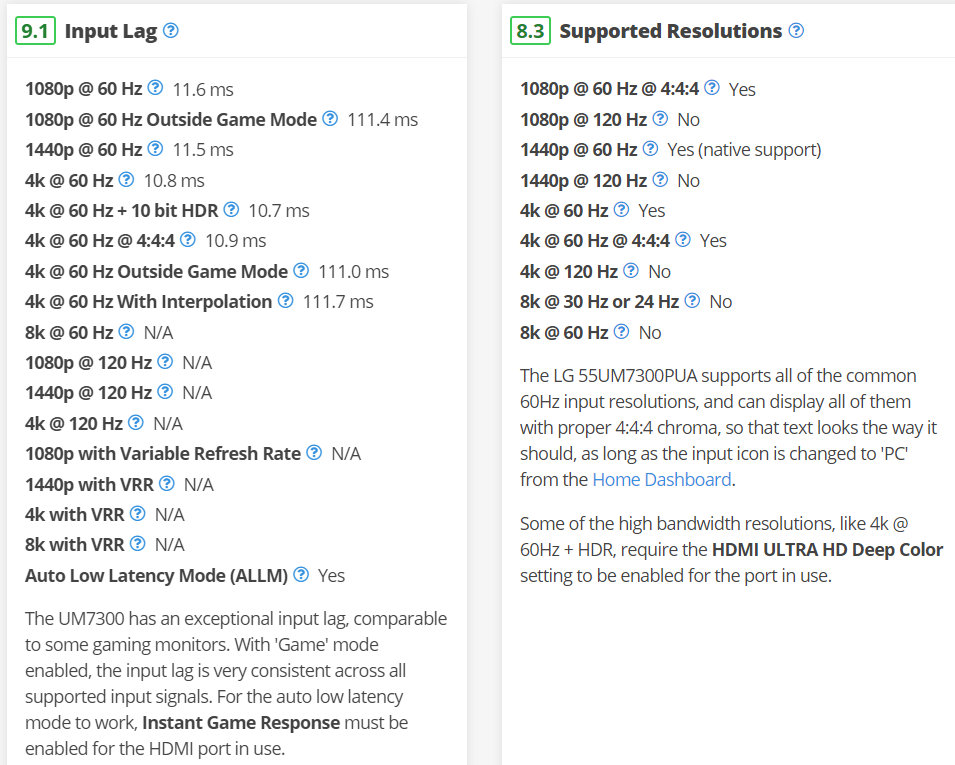Click help icon beside Input Lag heading
Viewport: 955px width, 765px height.
coord(171,31)
